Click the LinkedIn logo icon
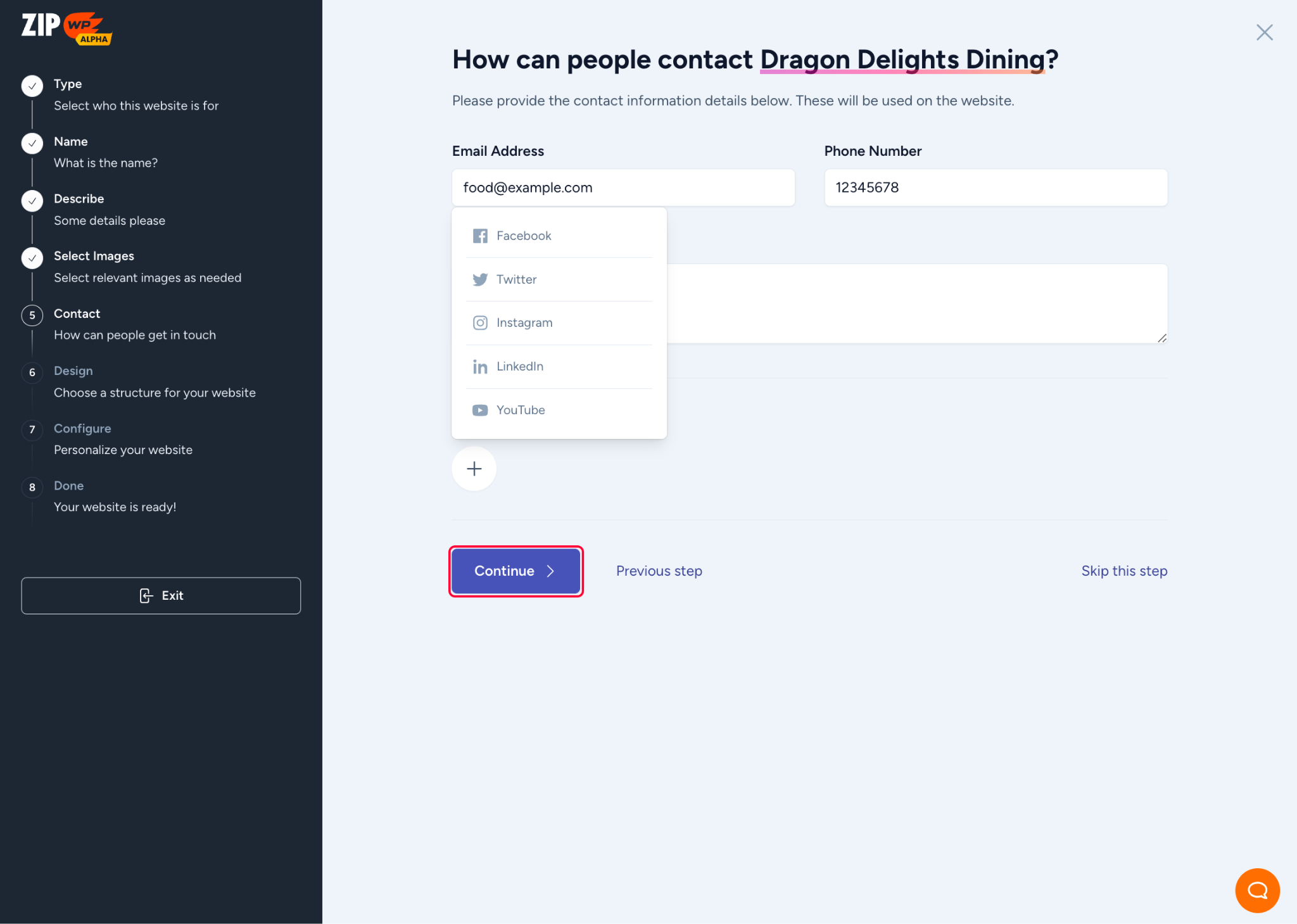Screen dimensions: 1297x924 pos(480,367)
